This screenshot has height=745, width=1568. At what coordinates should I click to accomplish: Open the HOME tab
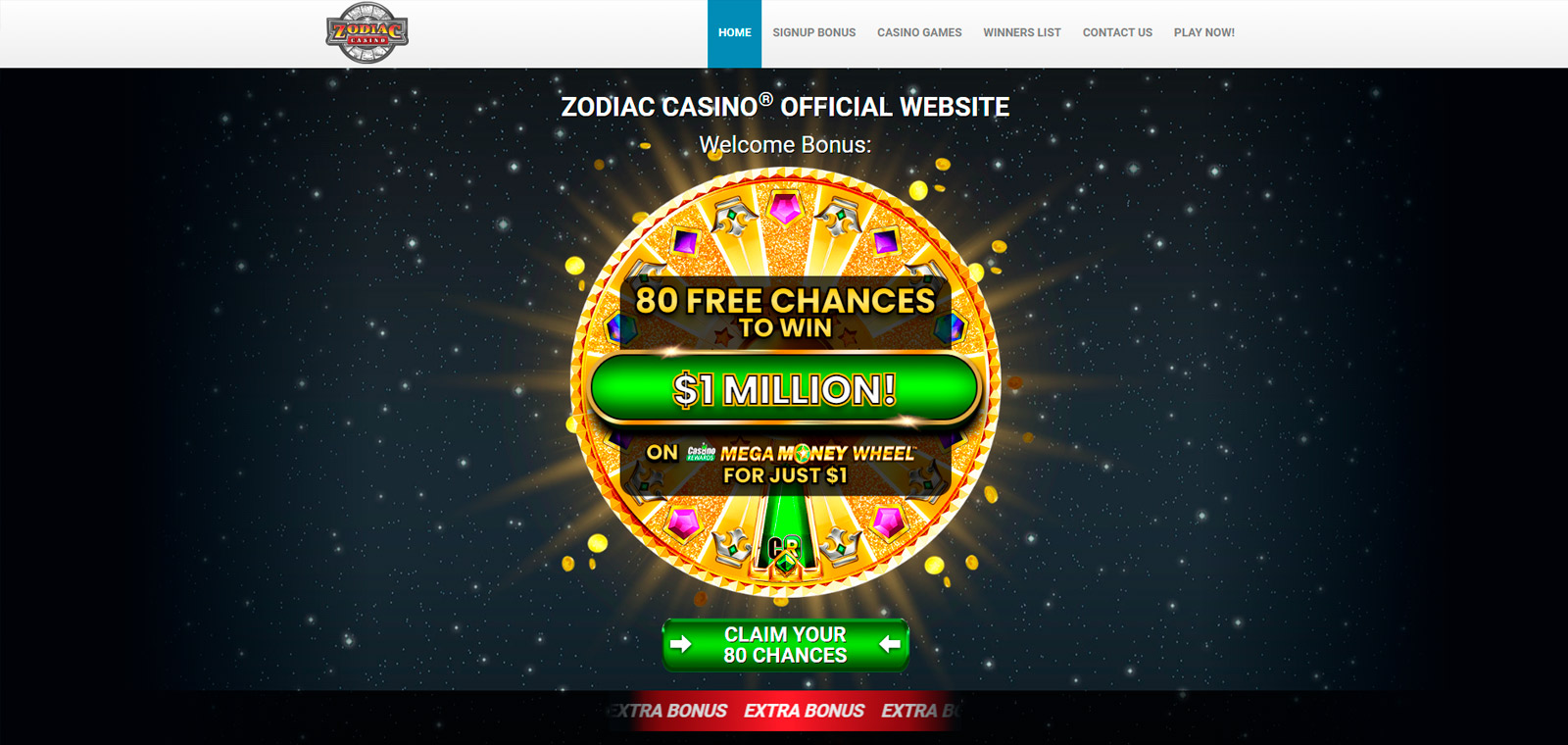735,33
